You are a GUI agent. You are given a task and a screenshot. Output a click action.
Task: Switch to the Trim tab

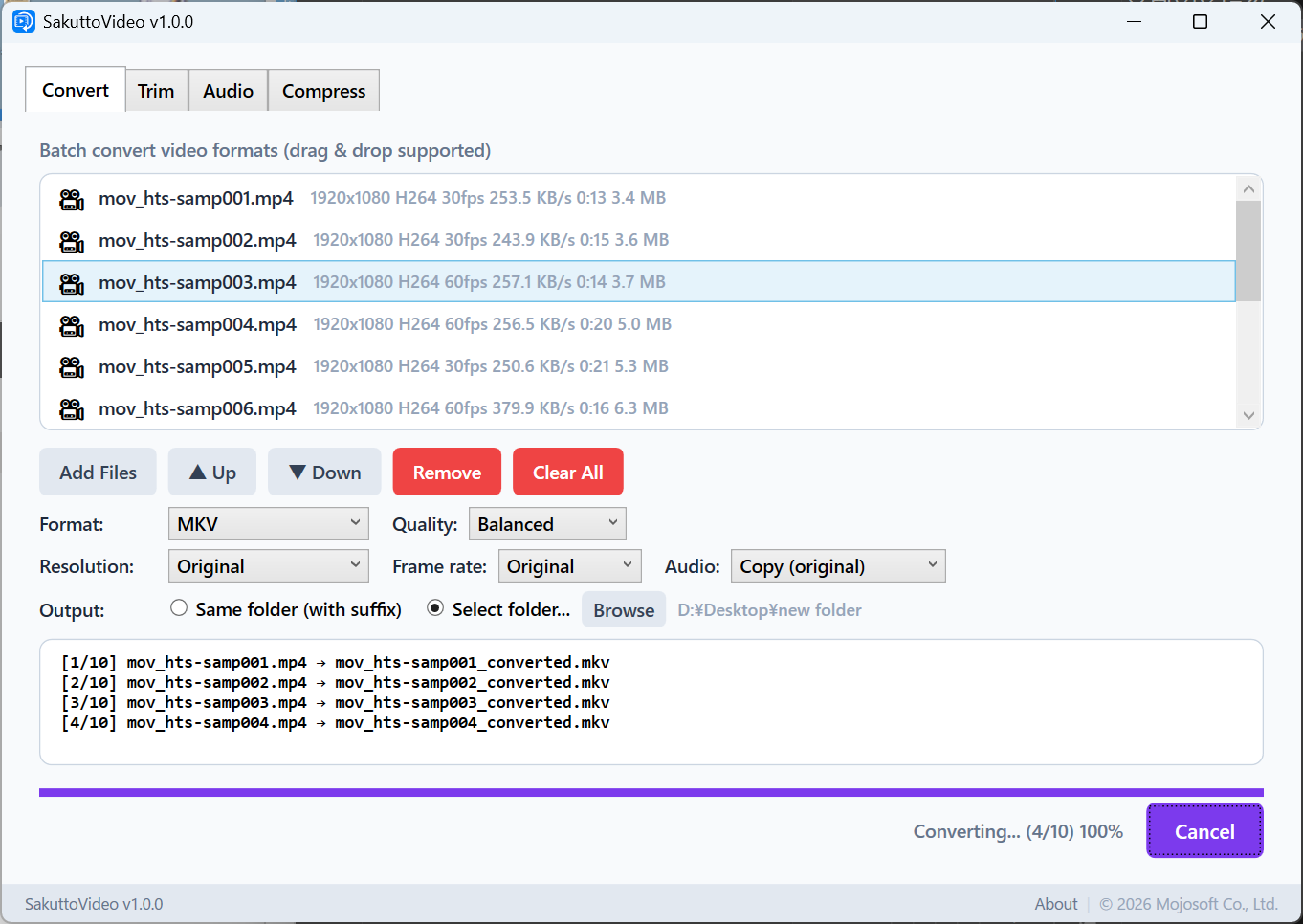click(156, 91)
